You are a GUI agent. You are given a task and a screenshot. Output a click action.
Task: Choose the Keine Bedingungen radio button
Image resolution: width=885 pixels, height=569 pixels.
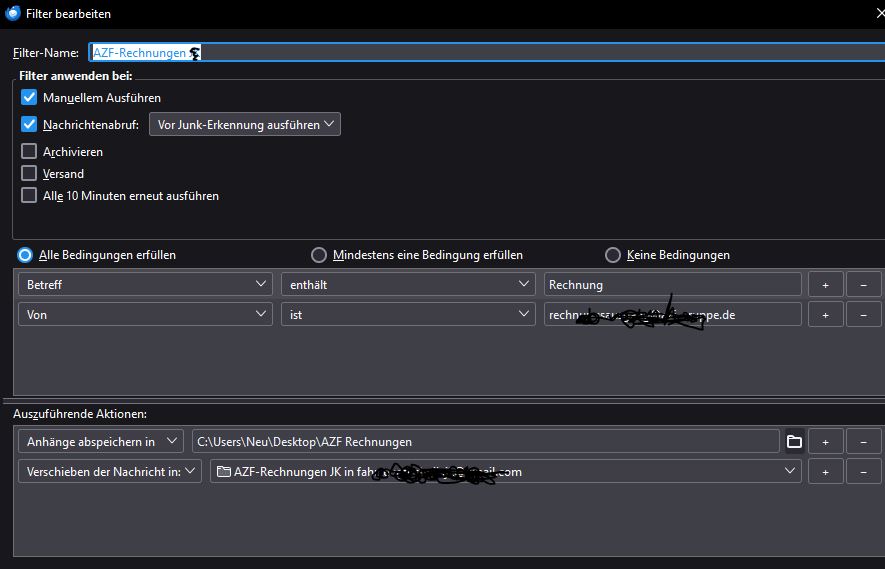(x=613, y=255)
